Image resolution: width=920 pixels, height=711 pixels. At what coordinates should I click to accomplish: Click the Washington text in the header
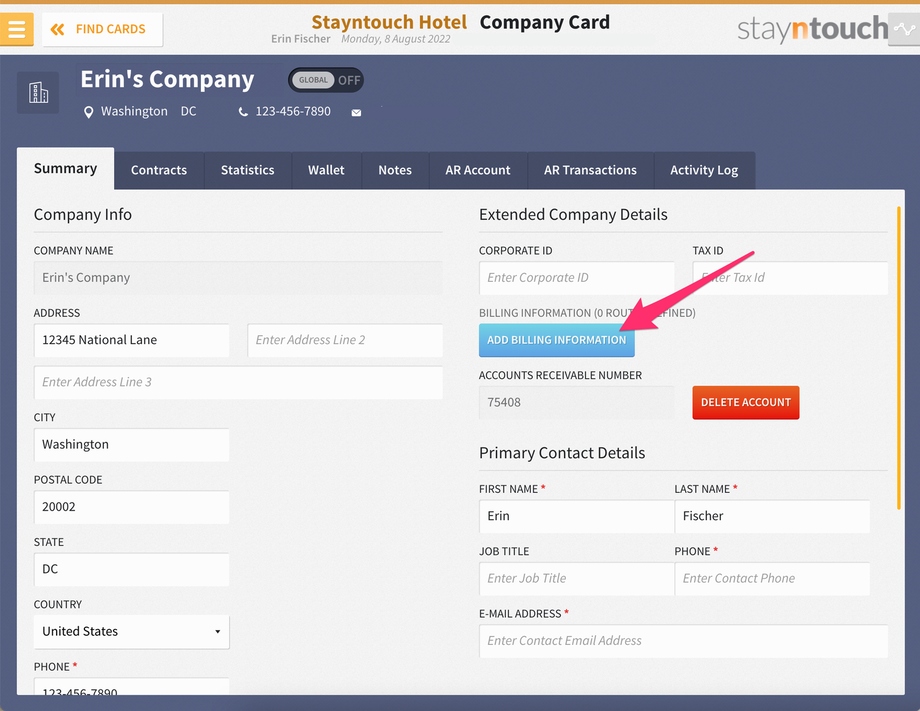134,111
